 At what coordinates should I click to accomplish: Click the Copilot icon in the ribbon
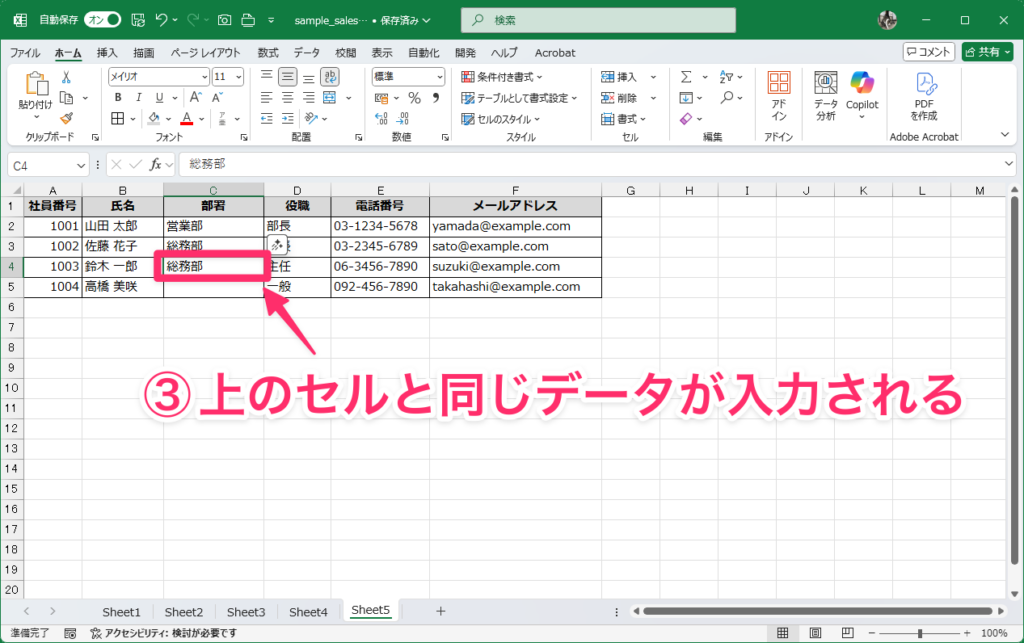coord(861,91)
